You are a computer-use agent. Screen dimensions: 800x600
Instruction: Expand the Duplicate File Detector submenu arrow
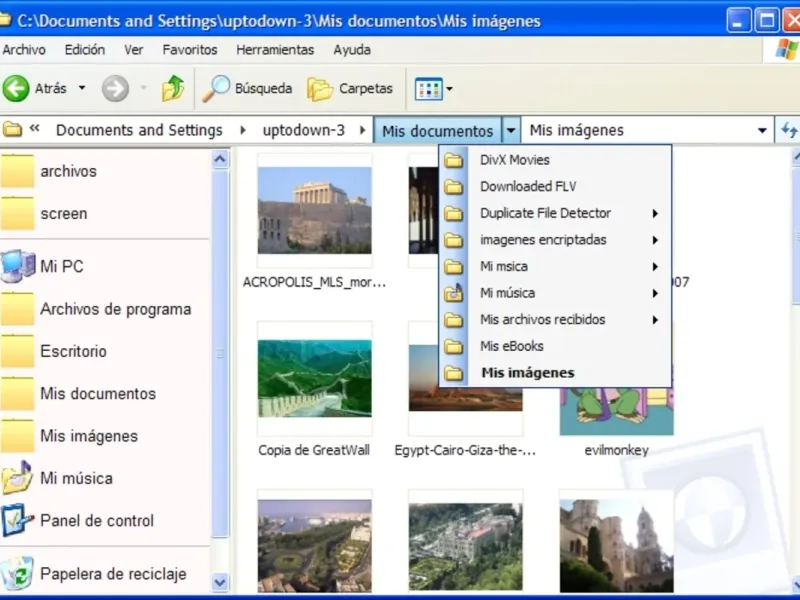tap(655, 213)
